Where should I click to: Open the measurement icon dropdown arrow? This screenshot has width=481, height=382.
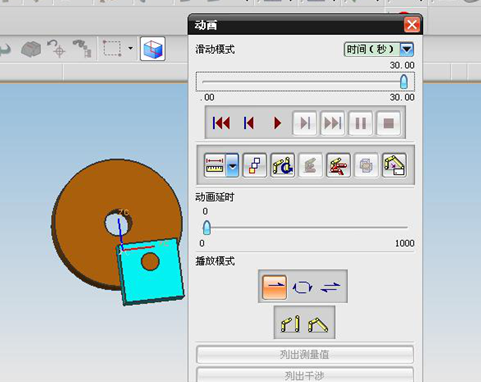pos(232,165)
